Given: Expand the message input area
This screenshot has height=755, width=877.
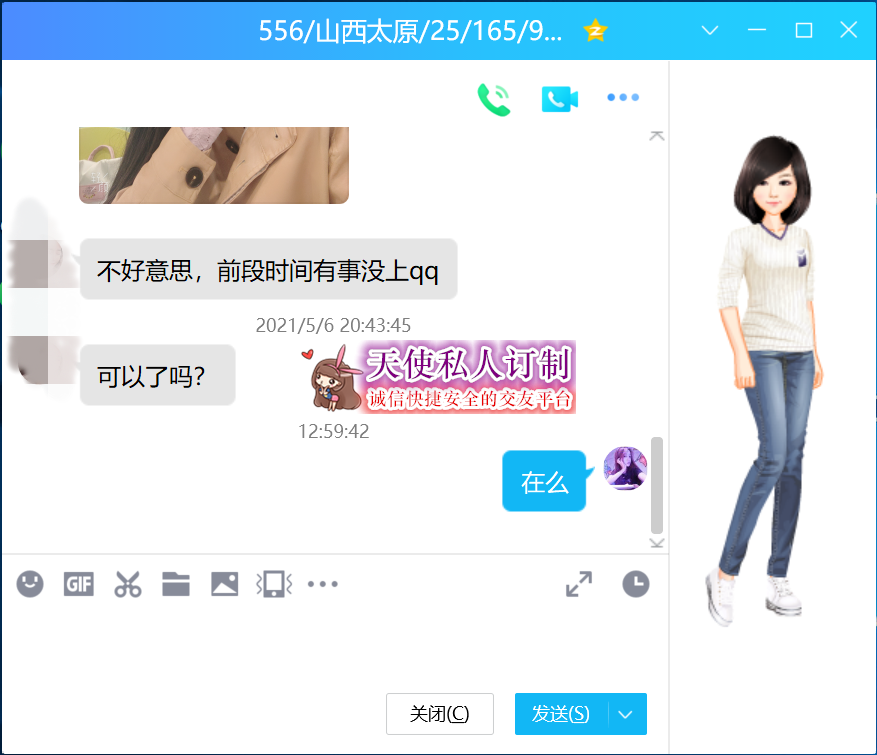Looking at the screenshot, I should coord(579,584).
